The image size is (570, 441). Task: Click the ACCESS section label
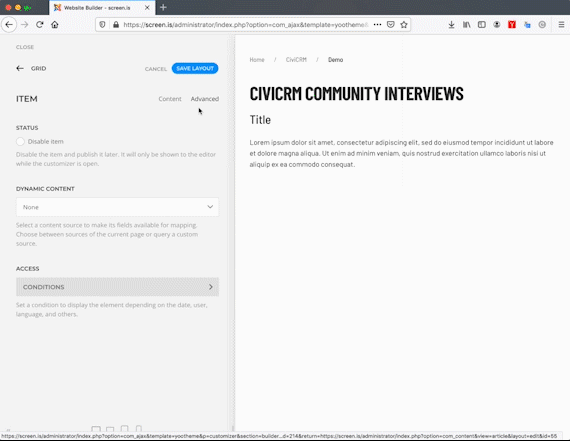point(27,269)
